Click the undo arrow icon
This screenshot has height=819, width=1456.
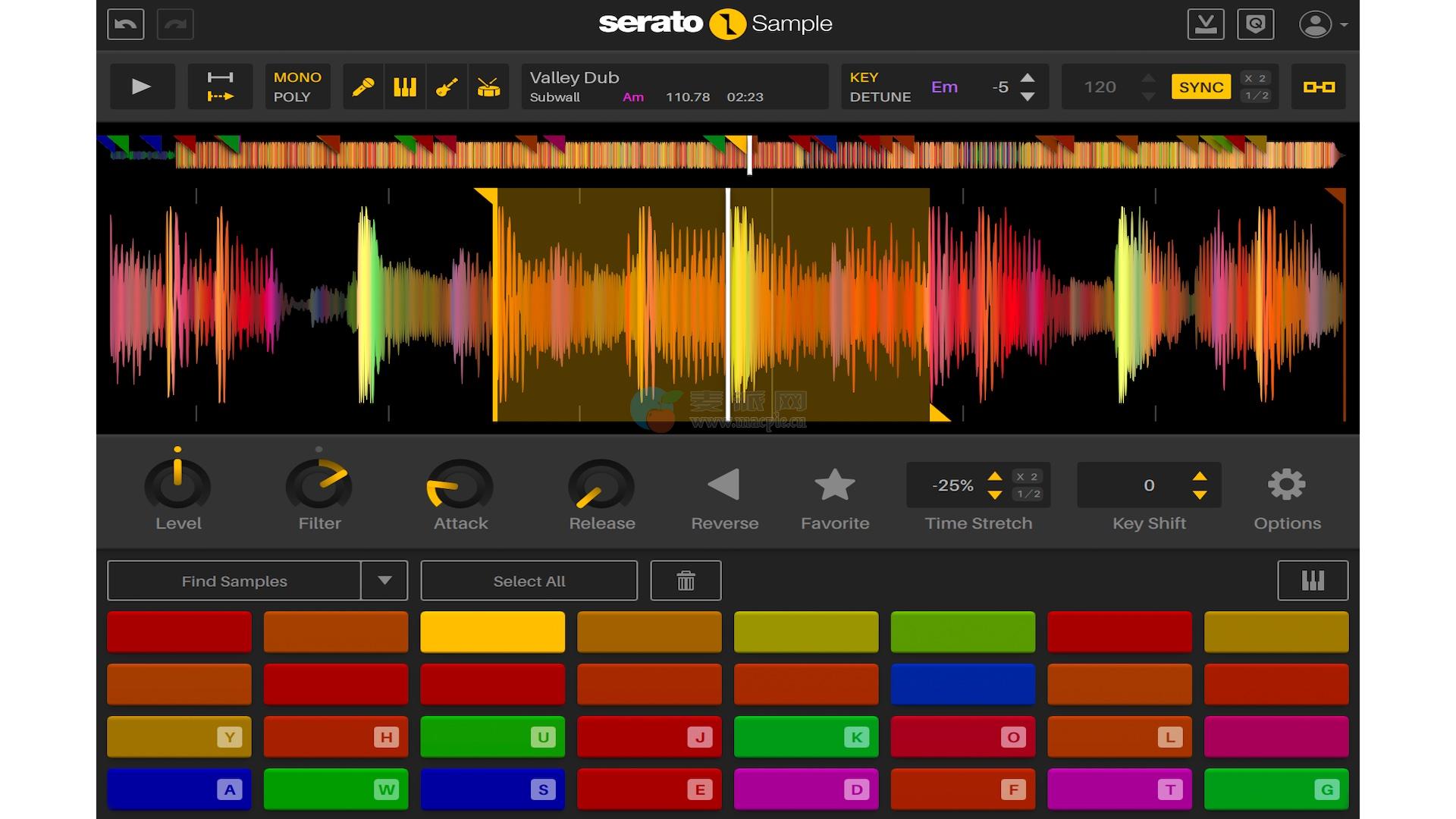126,24
